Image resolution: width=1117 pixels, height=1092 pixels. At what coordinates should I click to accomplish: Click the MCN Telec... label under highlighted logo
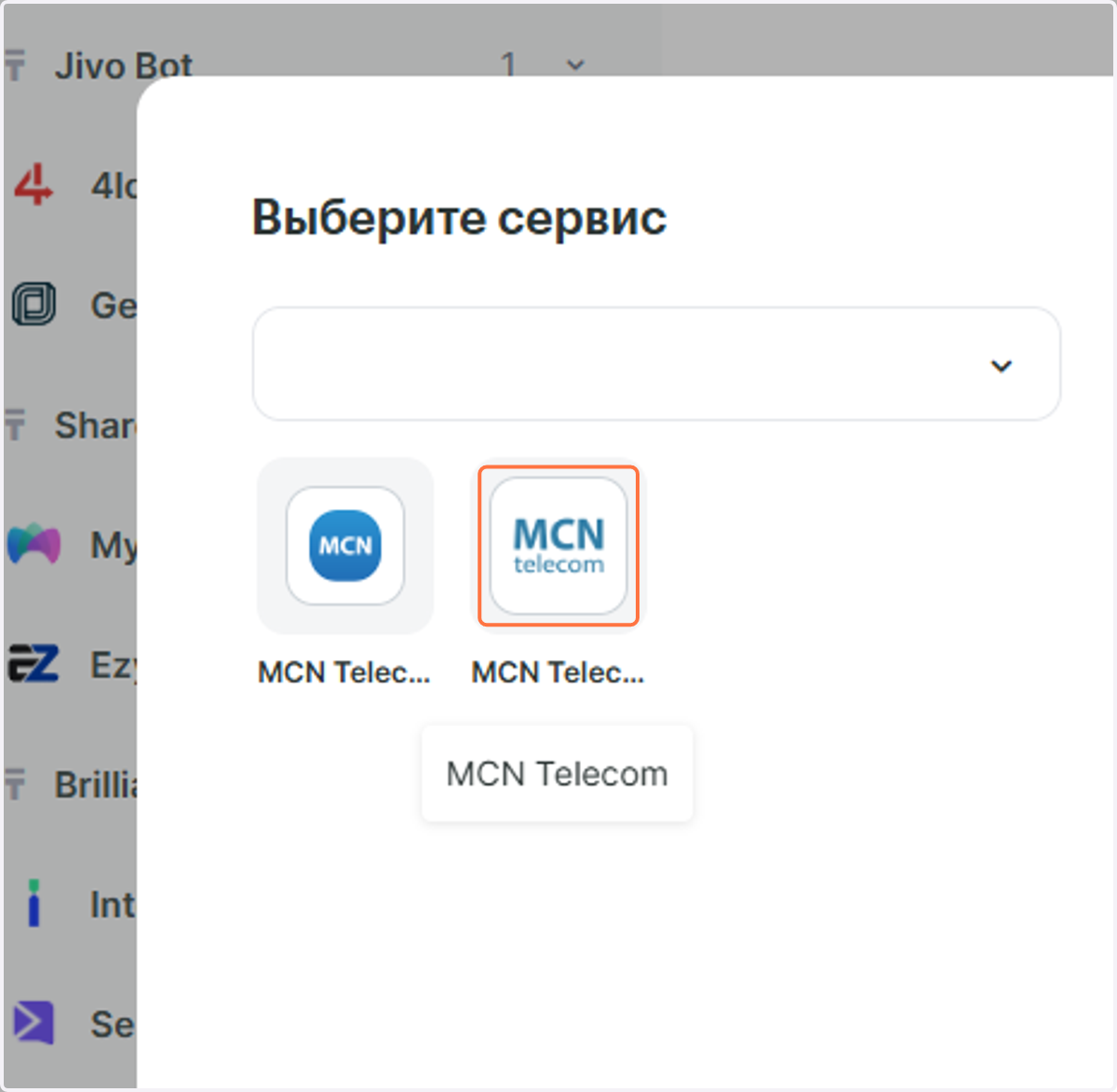pos(558,672)
